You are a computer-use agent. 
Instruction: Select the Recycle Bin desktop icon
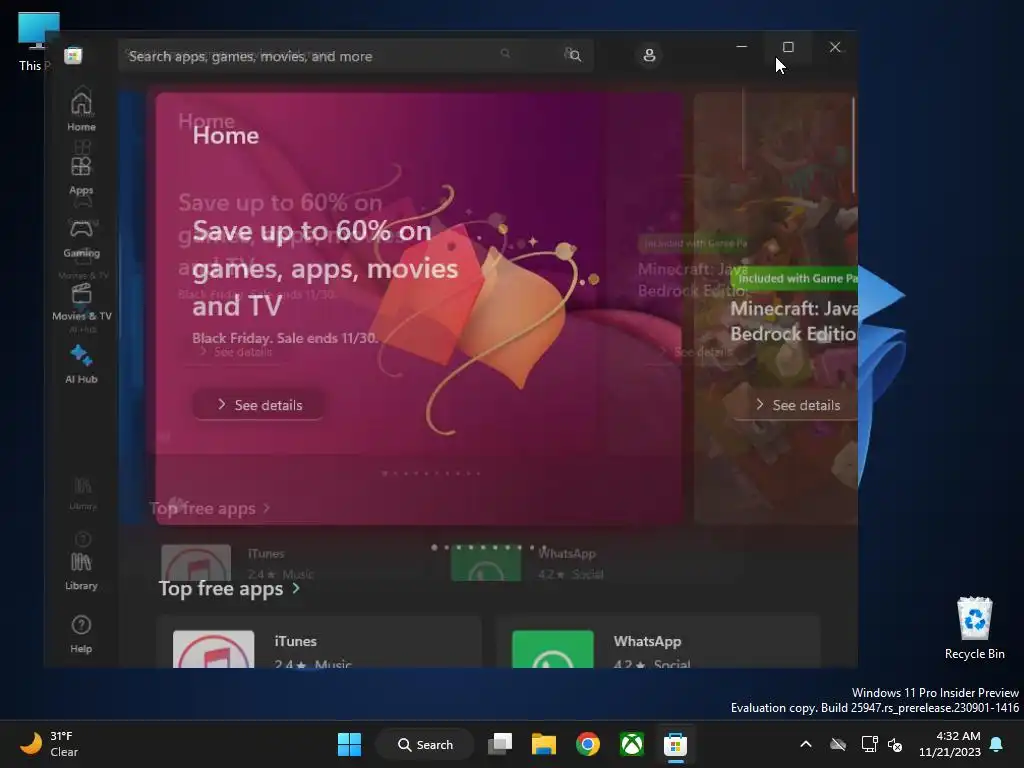tap(974, 628)
